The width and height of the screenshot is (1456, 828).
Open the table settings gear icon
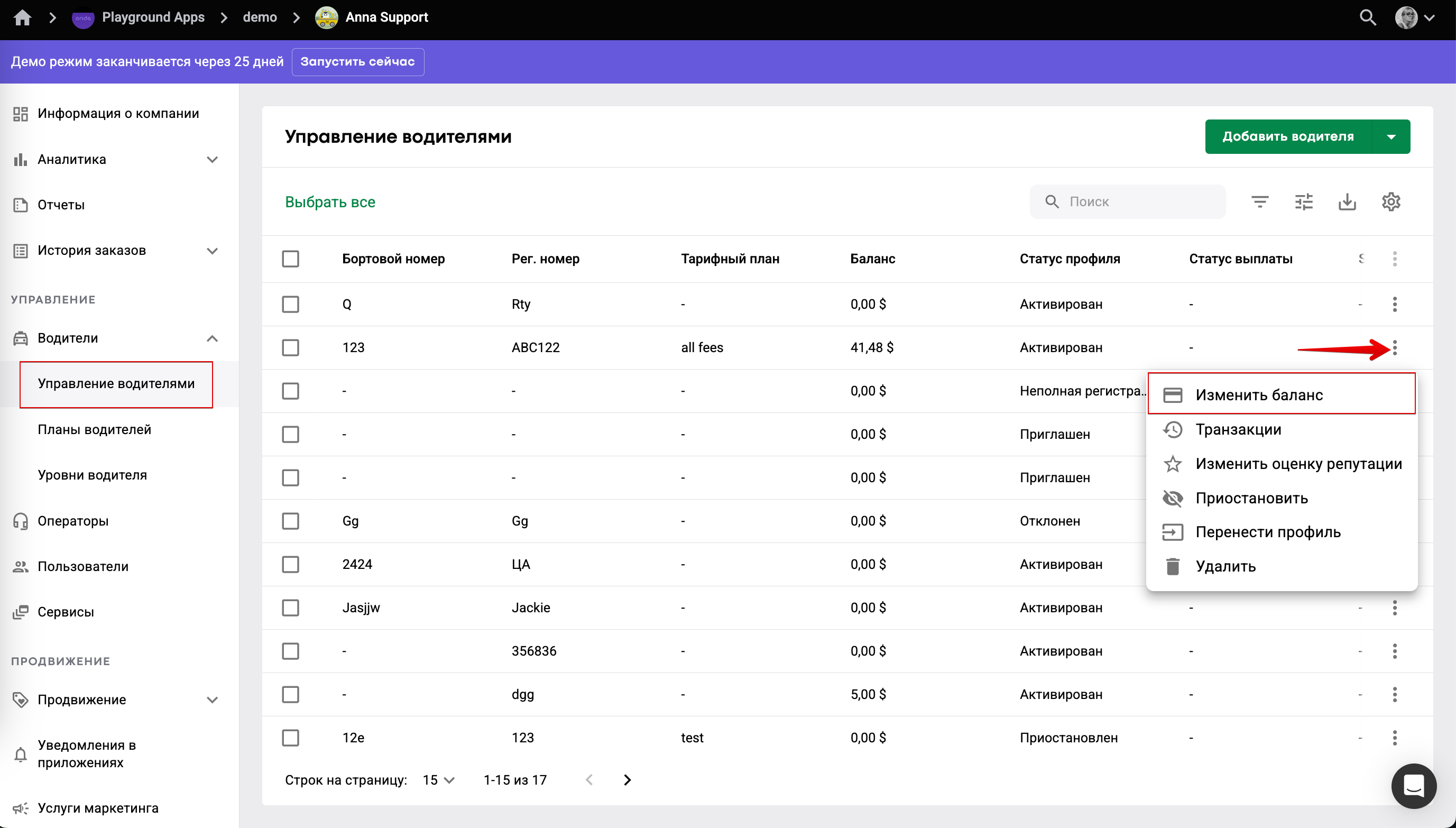point(1391,202)
